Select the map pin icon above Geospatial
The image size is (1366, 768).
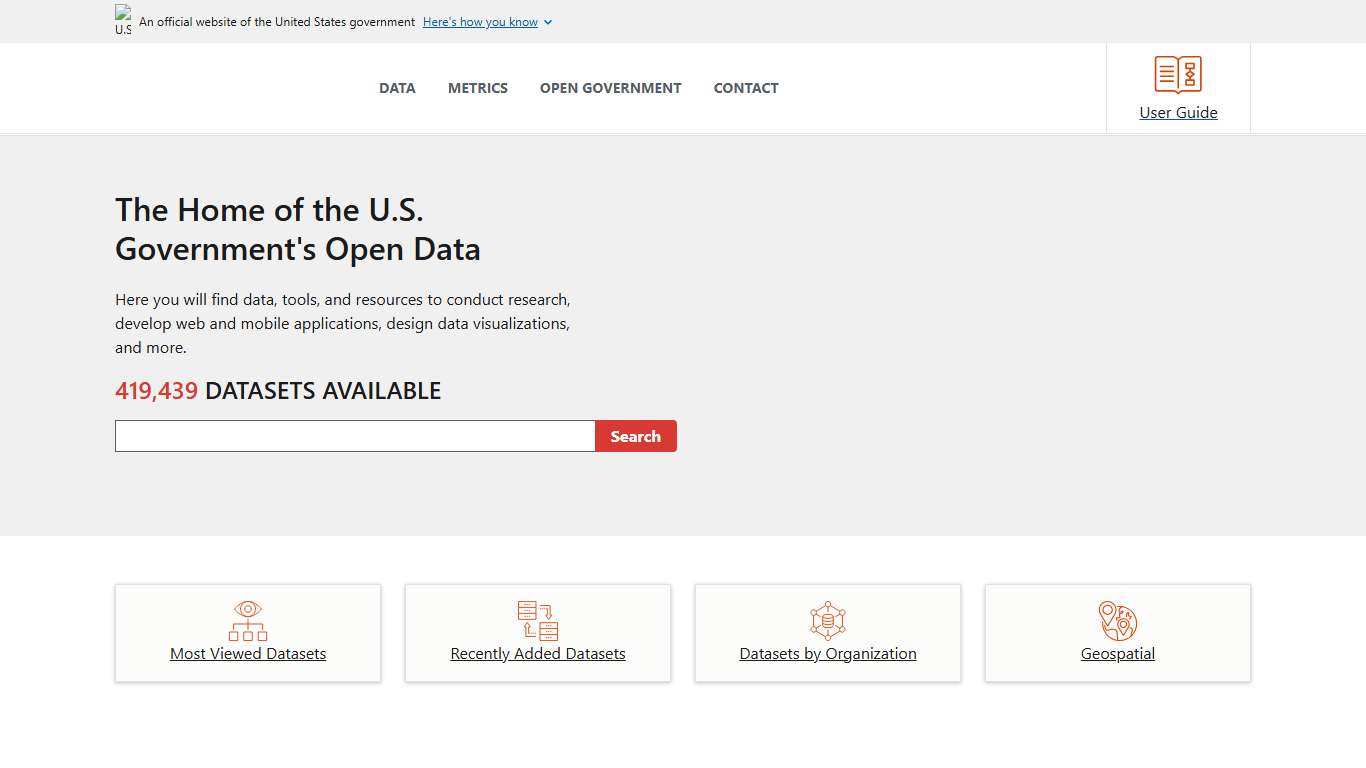(1117, 619)
